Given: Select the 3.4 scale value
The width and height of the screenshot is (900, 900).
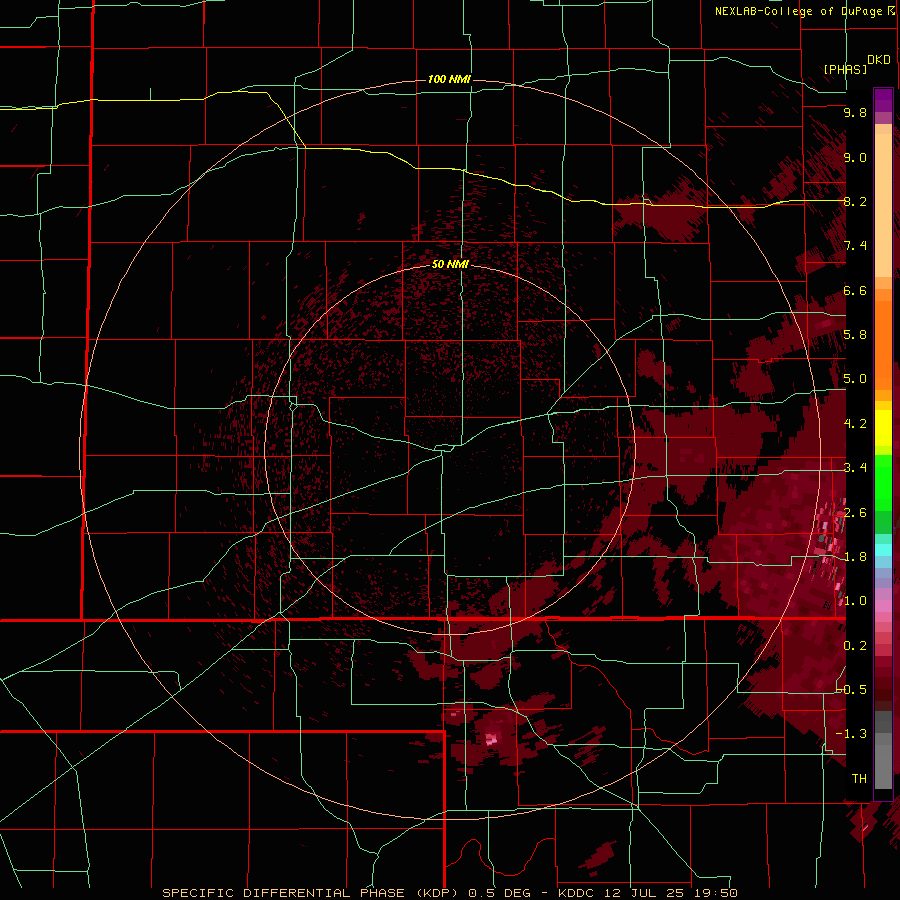Looking at the screenshot, I should (855, 468).
